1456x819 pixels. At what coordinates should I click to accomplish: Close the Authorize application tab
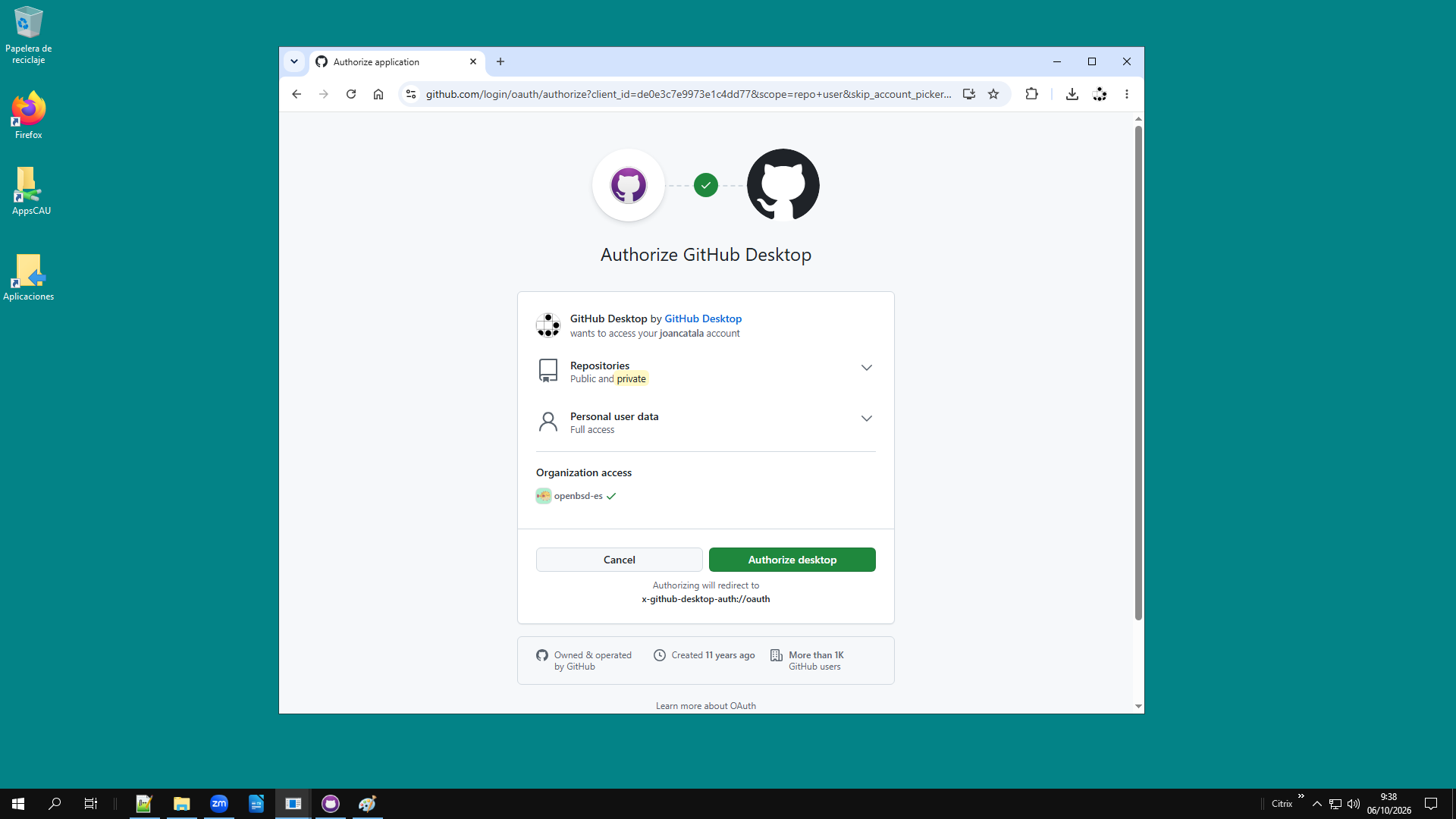click(473, 61)
